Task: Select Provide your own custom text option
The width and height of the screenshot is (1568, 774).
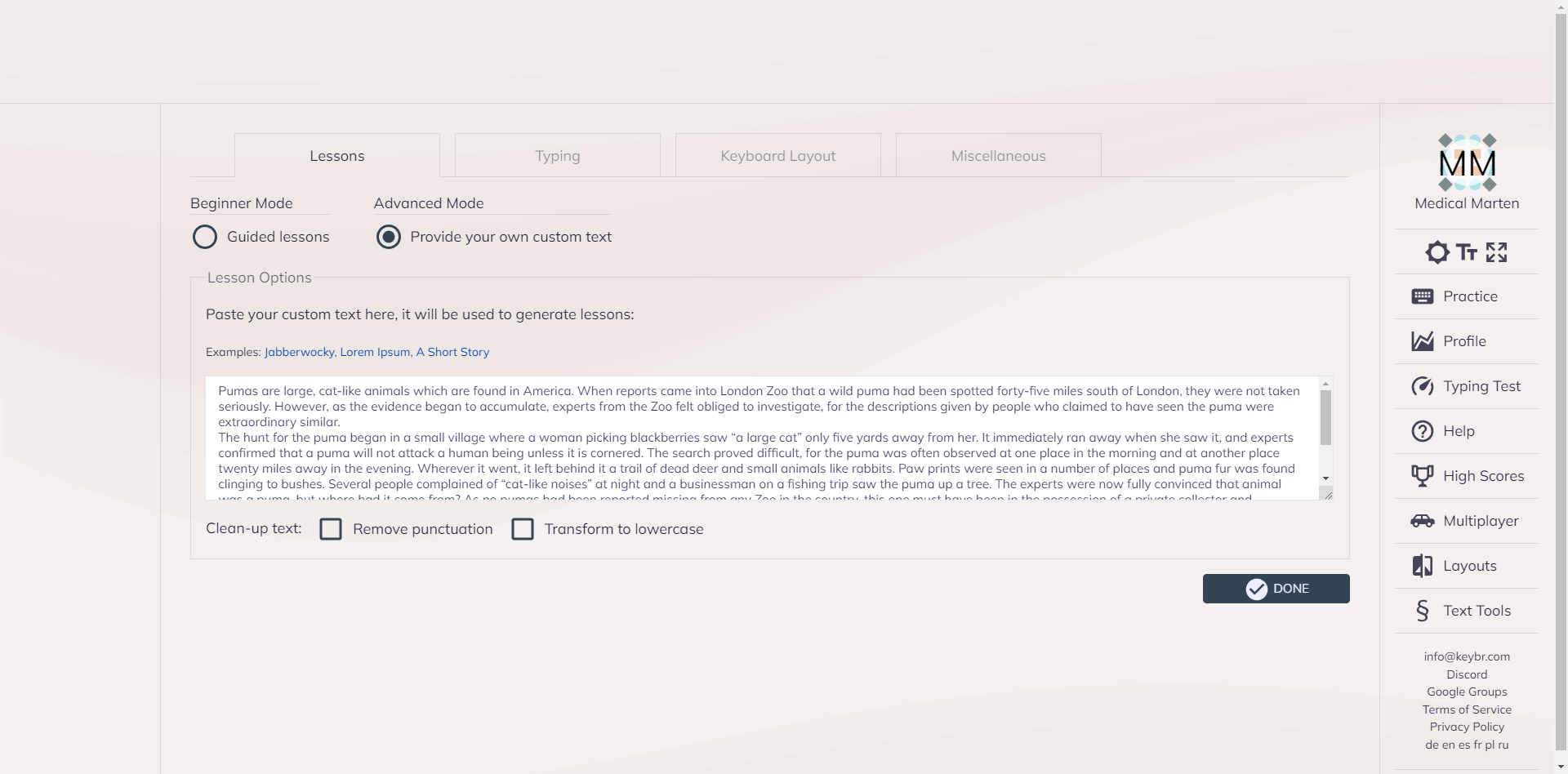Action: pyautogui.click(x=389, y=237)
